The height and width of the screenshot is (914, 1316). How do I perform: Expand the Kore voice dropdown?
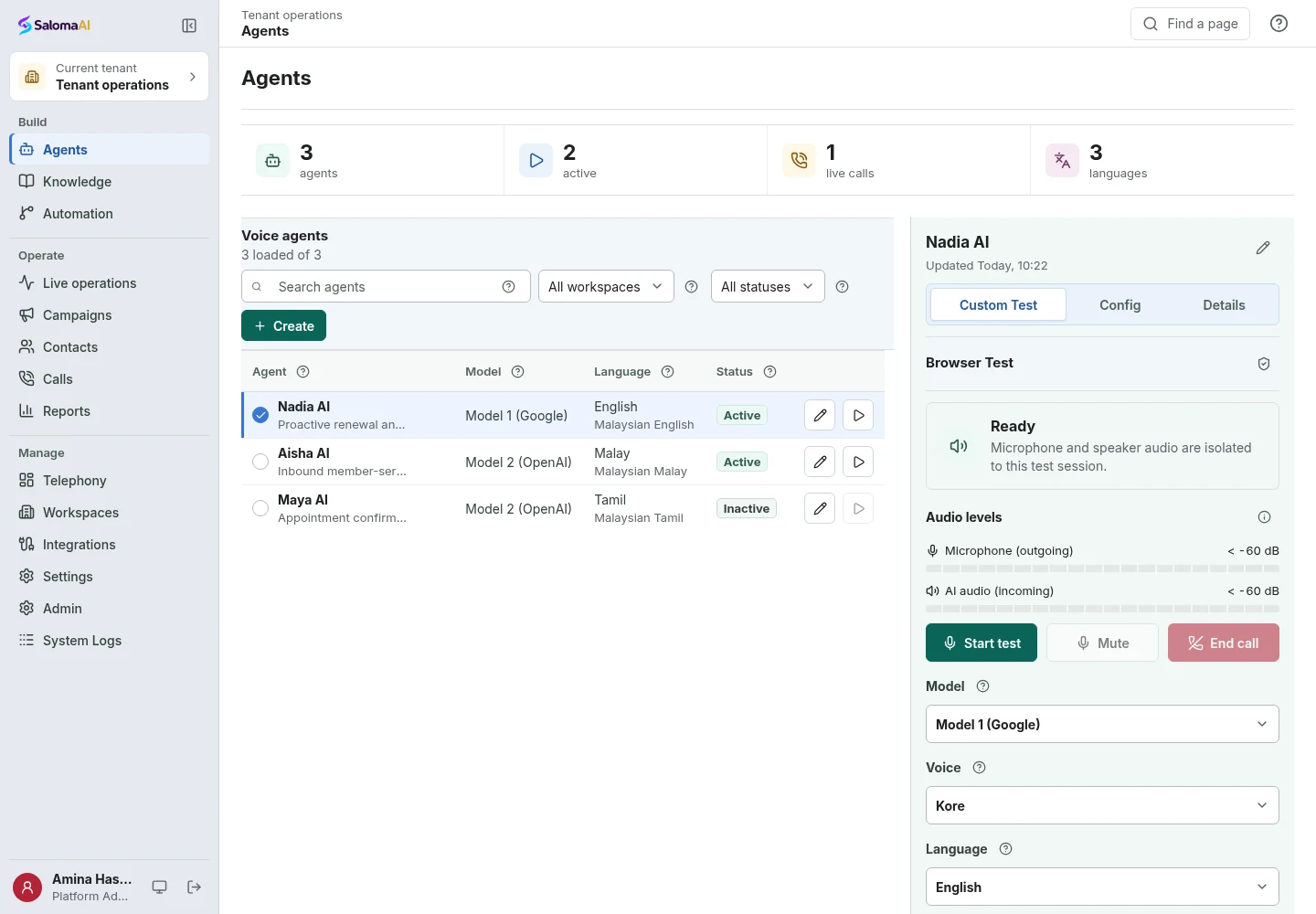coord(1102,805)
